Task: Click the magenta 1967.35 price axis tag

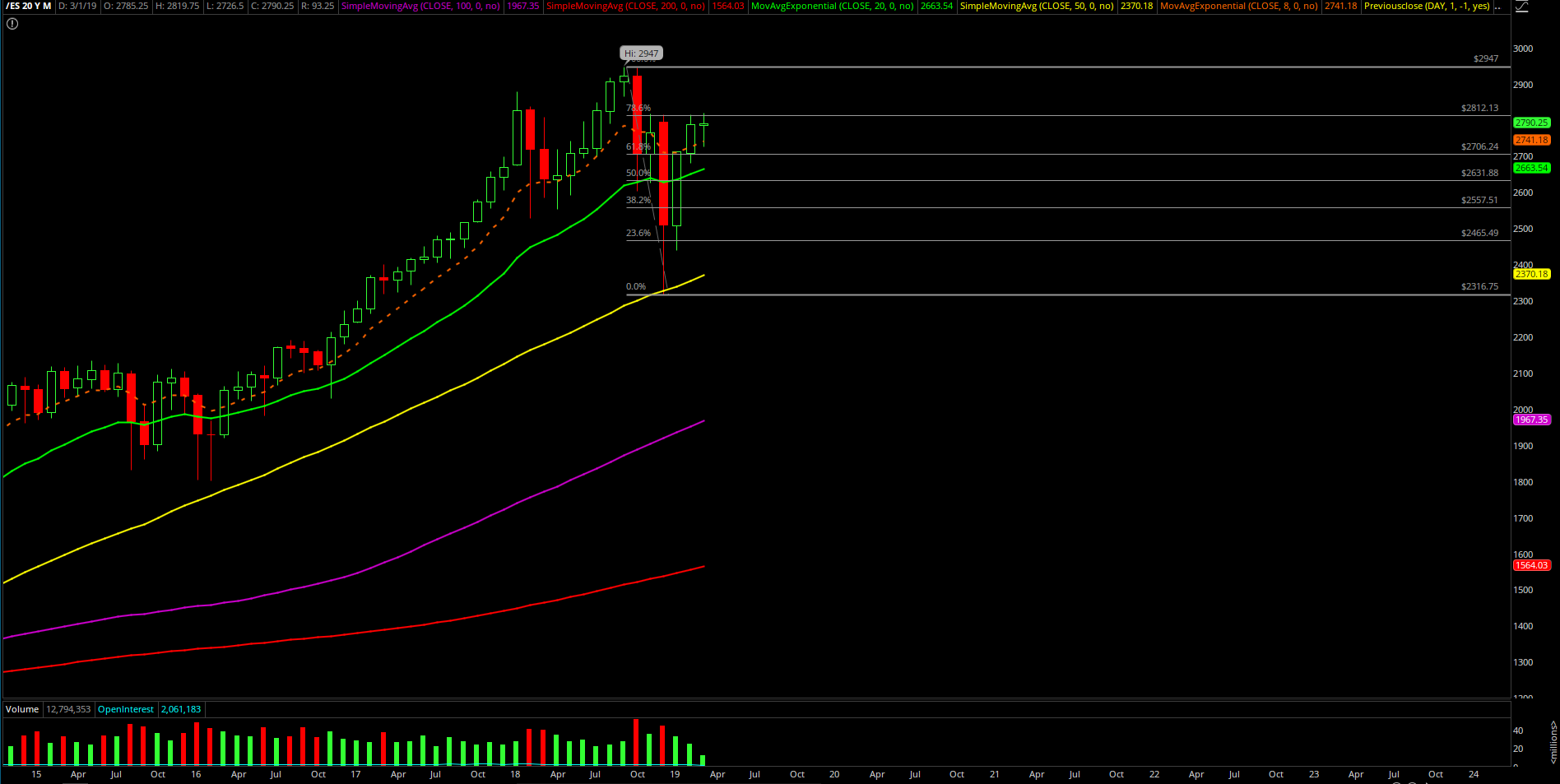Action: [x=1531, y=420]
